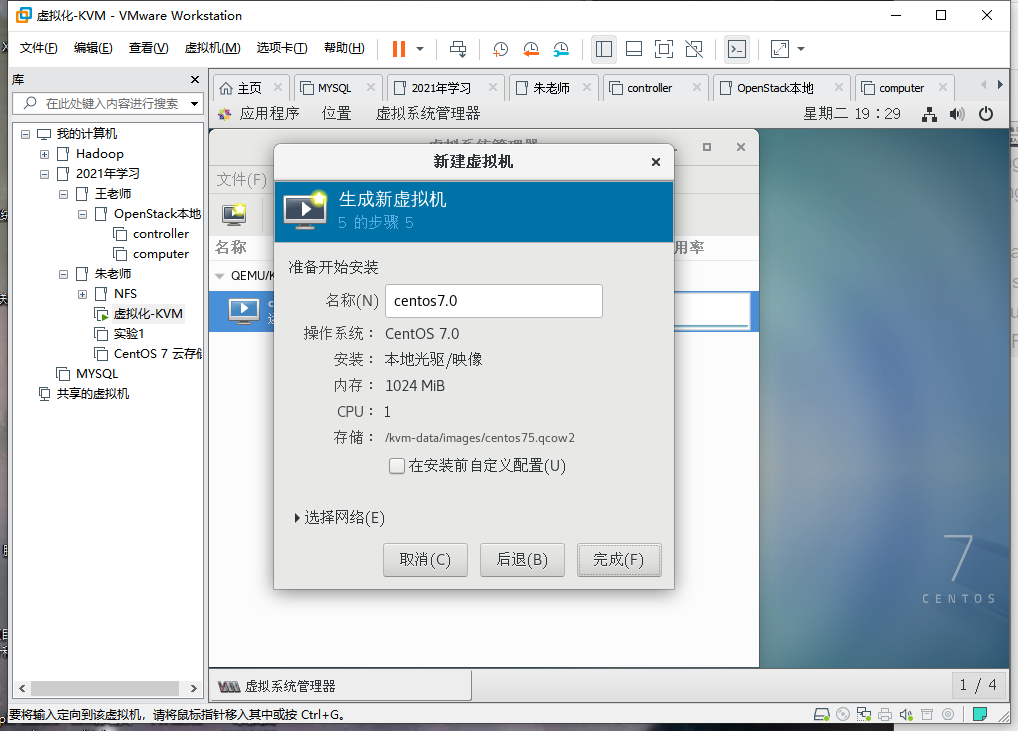Select controller in the library tree
1018x731 pixels.
click(x=160, y=234)
